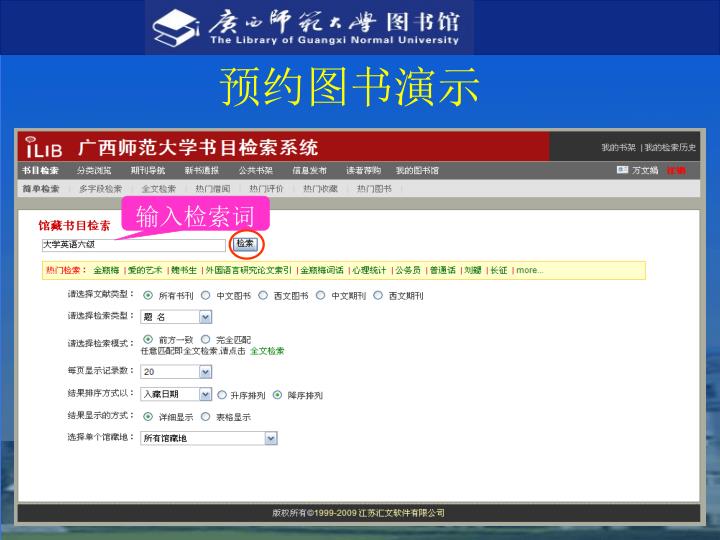This screenshot has height=540, width=720.
Task: Click the hot search term 普通话
Action: click(x=443, y=270)
